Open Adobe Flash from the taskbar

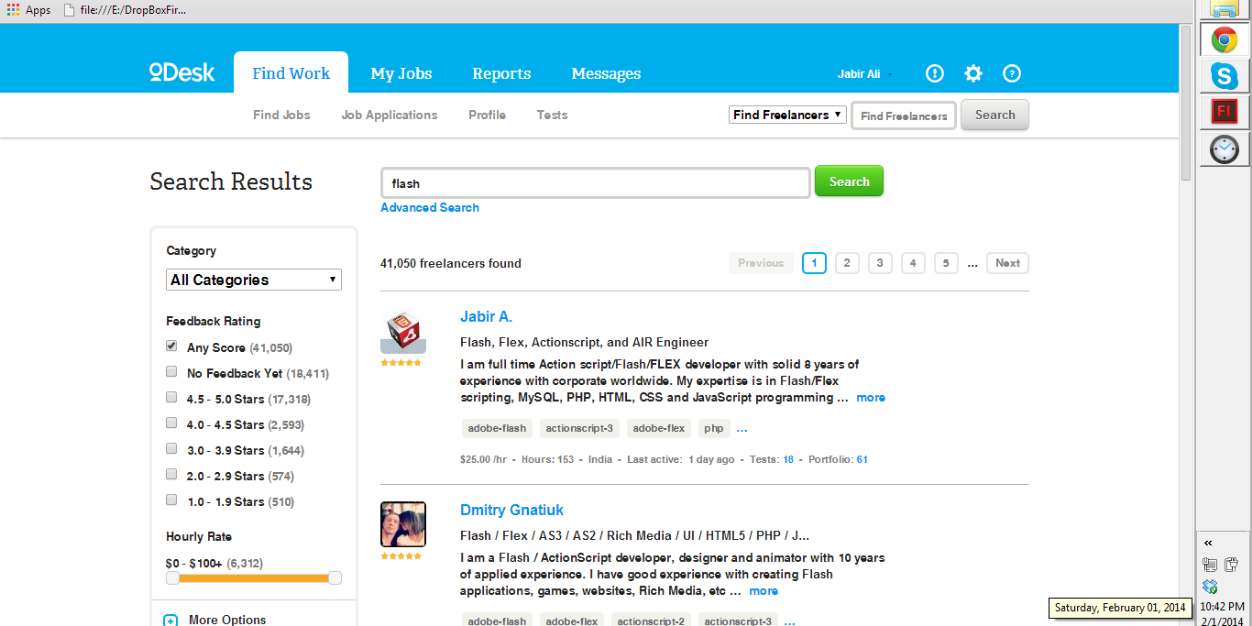[x=1224, y=111]
